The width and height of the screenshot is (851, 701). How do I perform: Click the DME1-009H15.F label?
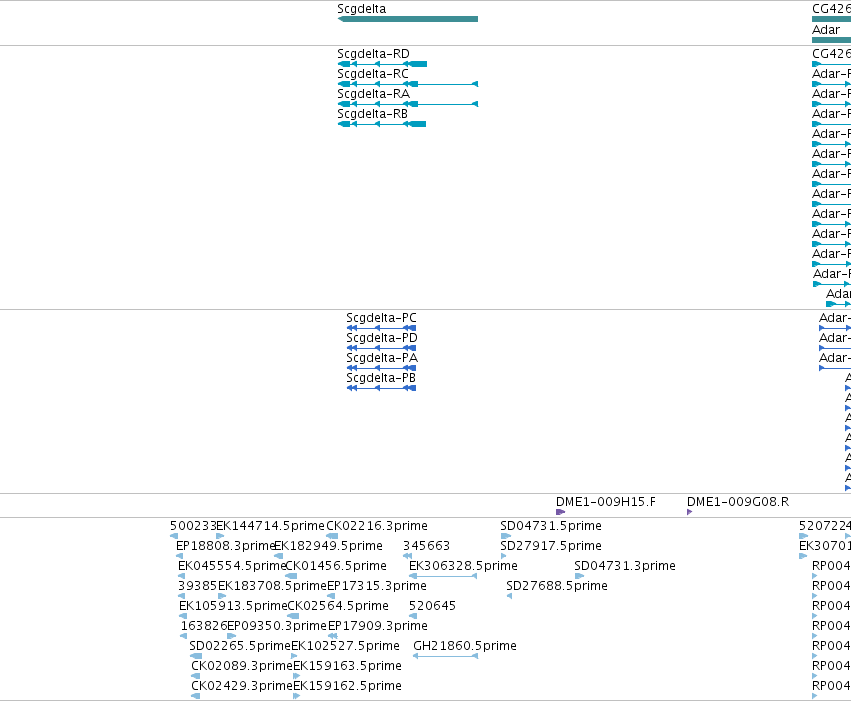[x=606, y=502]
